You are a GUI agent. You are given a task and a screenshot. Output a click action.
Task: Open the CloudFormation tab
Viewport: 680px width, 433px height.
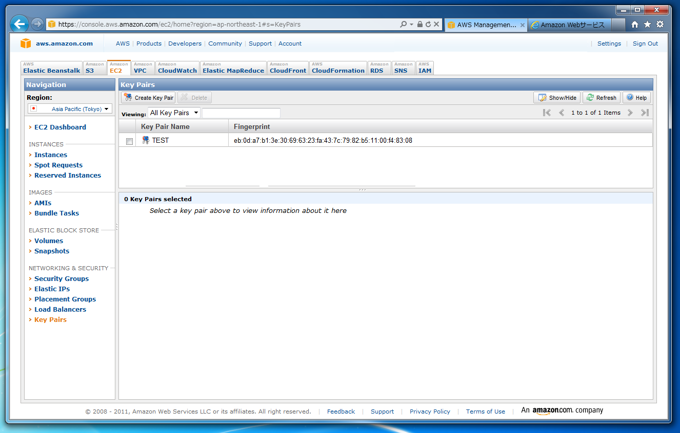pos(338,68)
